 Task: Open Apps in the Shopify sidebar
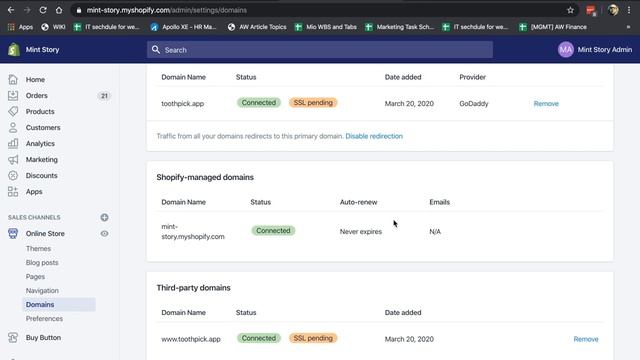pos(34,191)
